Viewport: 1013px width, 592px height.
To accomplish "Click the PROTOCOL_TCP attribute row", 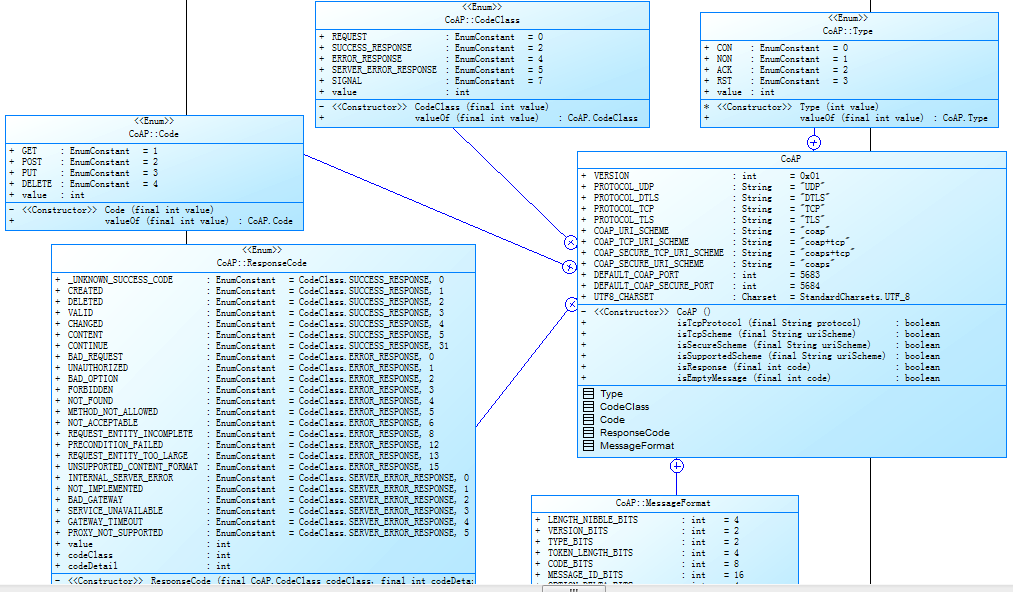I will click(x=703, y=209).
